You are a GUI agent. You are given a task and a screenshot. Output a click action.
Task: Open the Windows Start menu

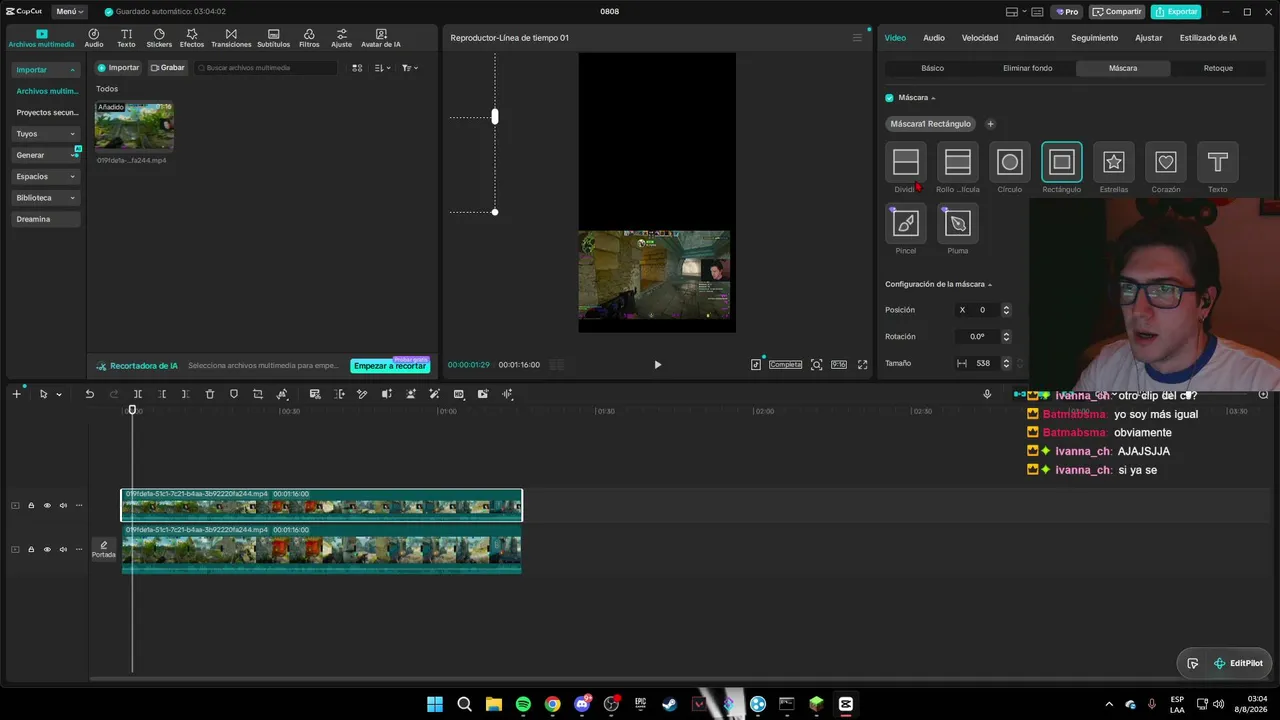coord(435,704)
